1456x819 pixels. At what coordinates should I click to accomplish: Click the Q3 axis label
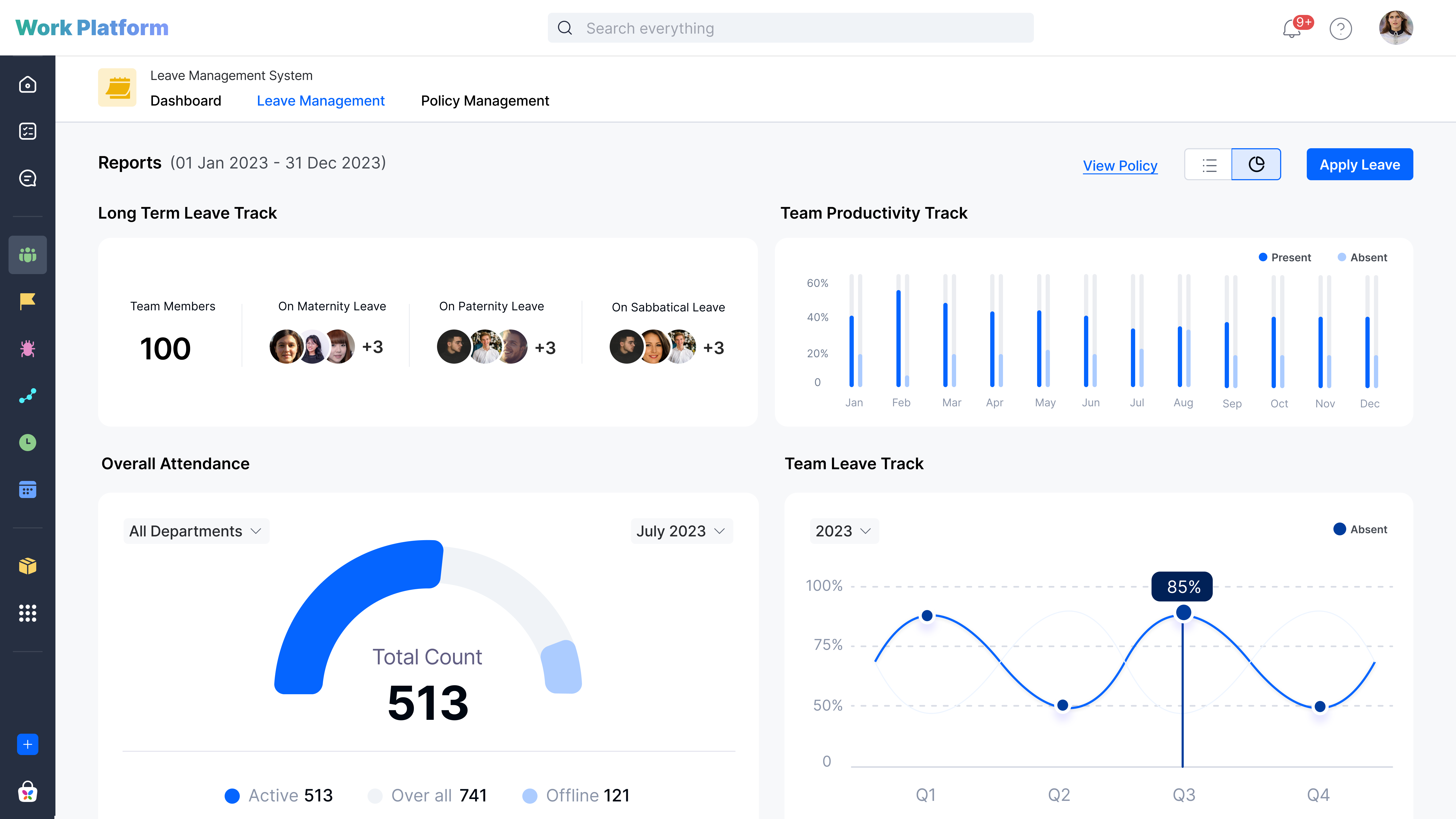[1184, 795]
